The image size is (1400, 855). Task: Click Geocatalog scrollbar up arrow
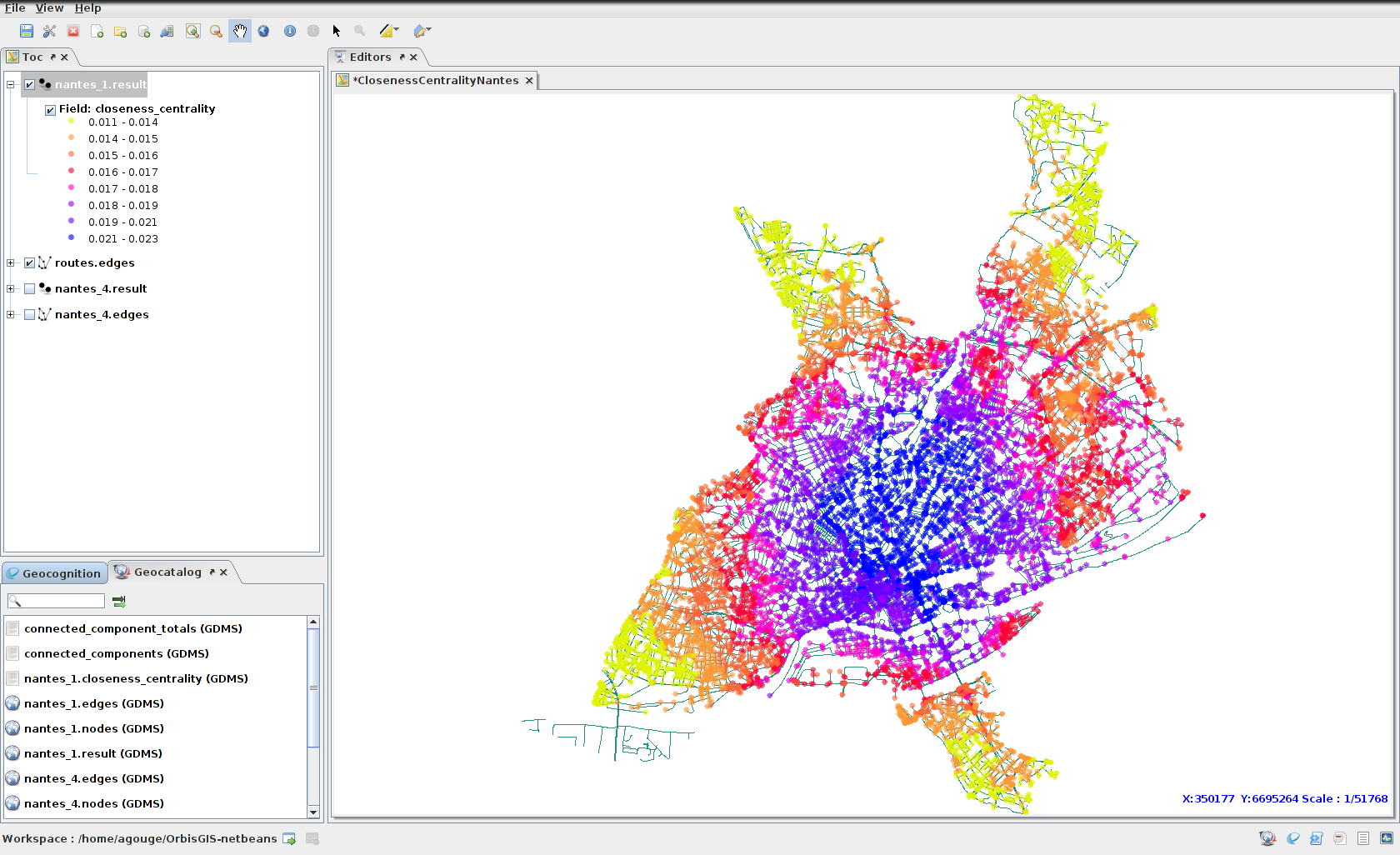pyautogui.click(x=313, y=622)
